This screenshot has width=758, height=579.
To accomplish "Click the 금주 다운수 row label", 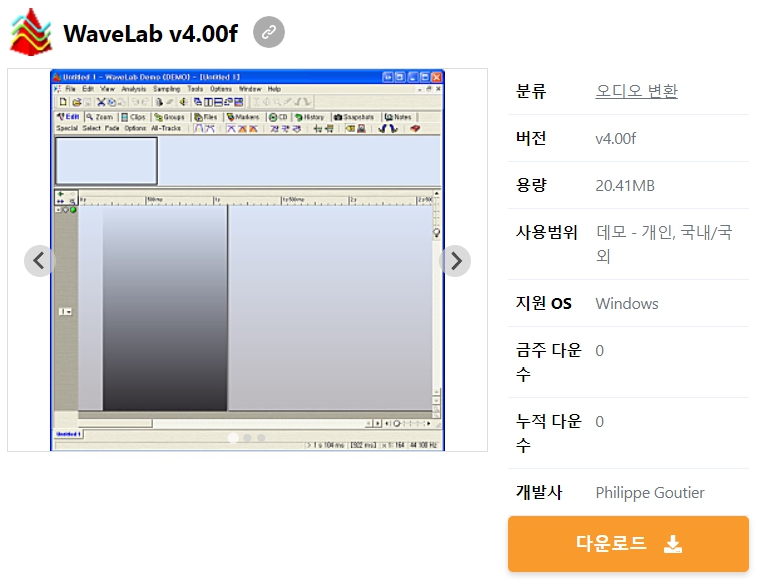I will [x=549, y=362].
